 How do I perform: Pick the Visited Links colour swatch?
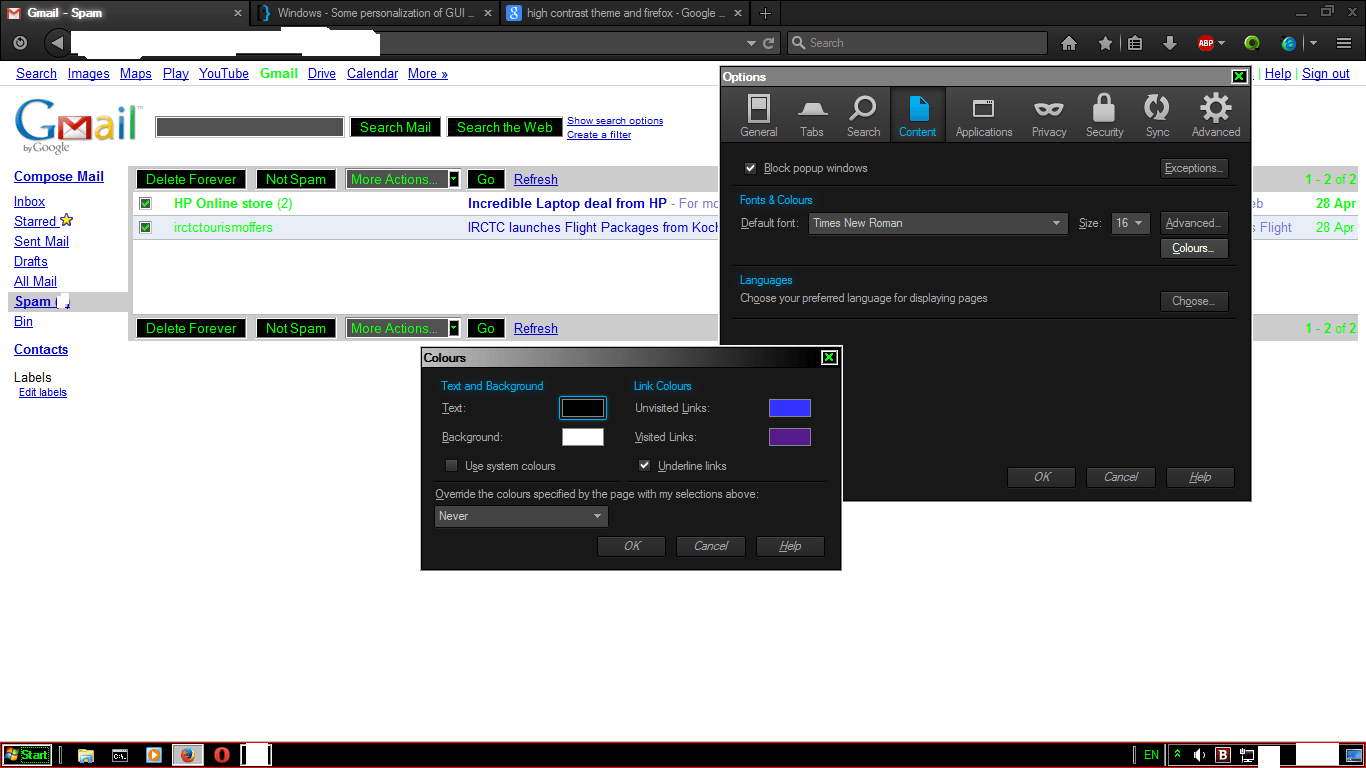click(790, 437)
